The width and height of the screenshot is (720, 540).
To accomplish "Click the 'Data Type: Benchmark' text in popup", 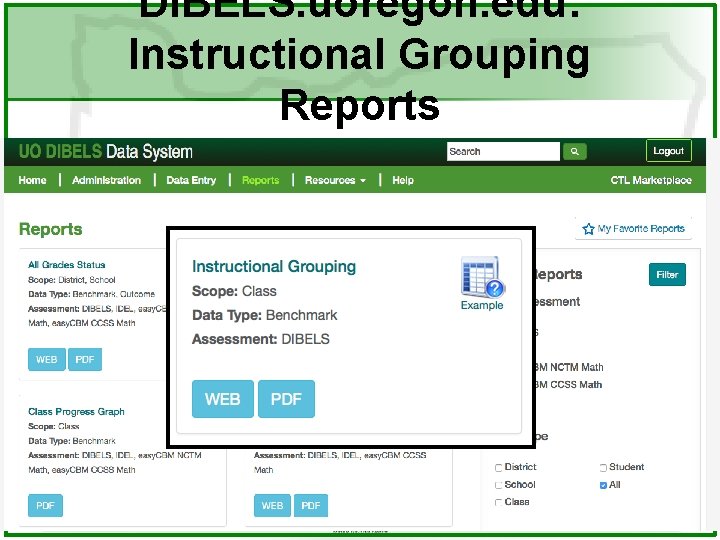I will 264,315.
